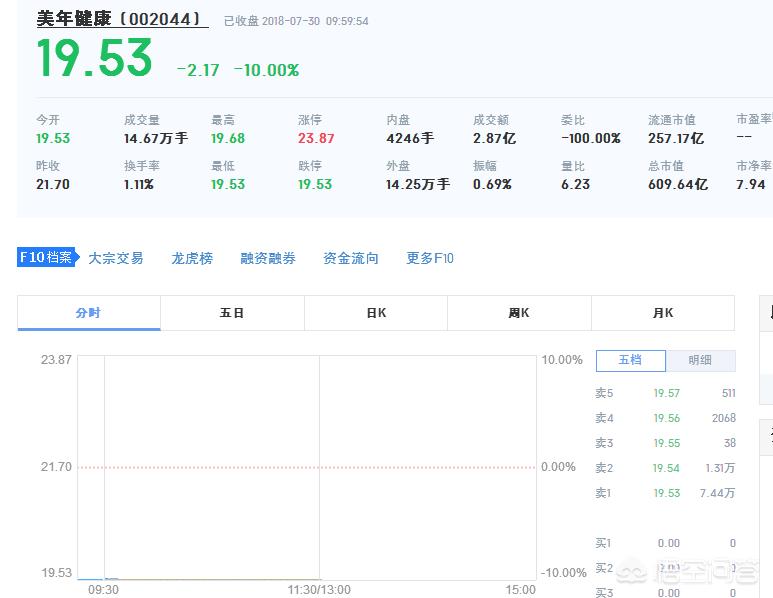Click the 振幅 value 0.69%
Screen dimensions: 773x598
coord(492,184)
